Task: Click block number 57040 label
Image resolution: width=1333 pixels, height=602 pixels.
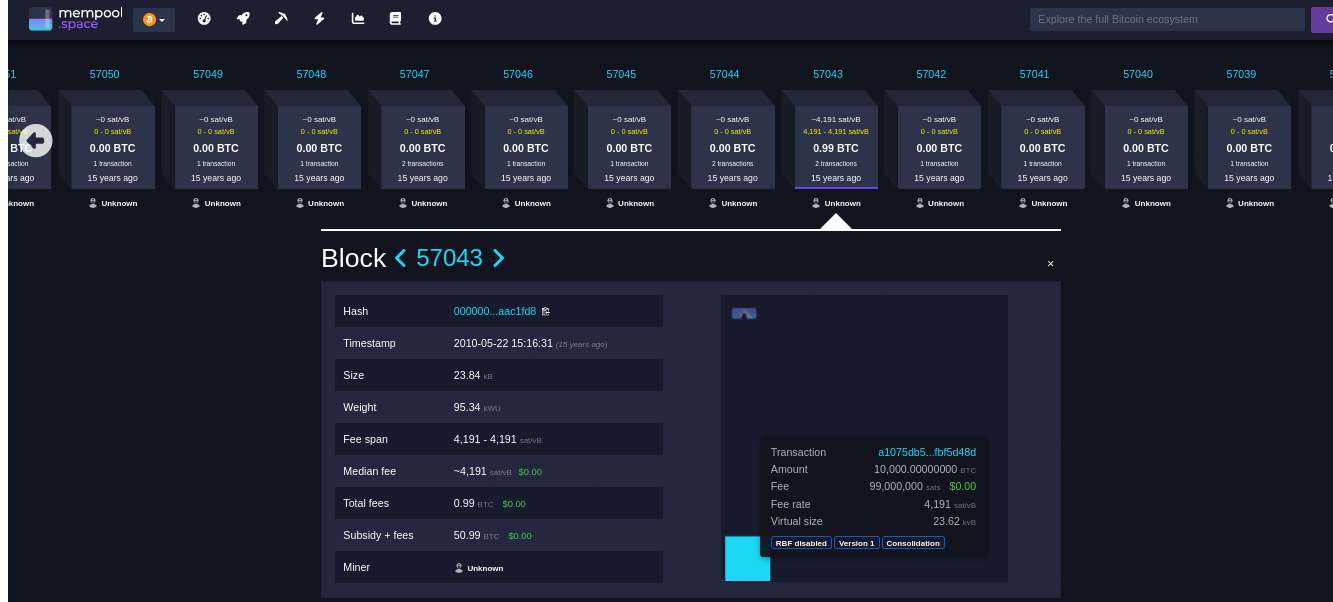Action: (1137, 74)
